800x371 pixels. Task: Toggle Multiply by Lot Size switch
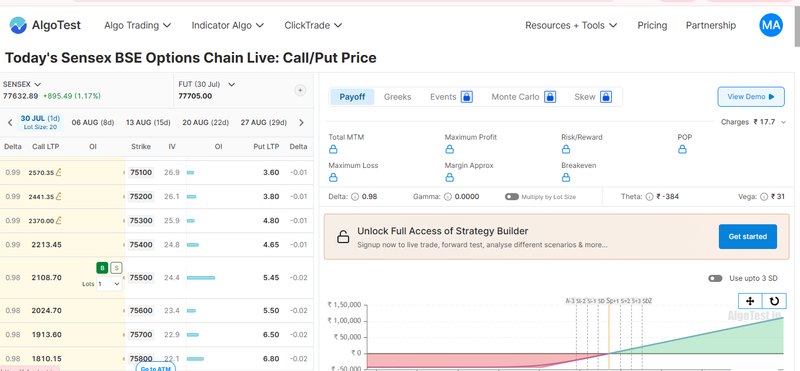point(512,196)
